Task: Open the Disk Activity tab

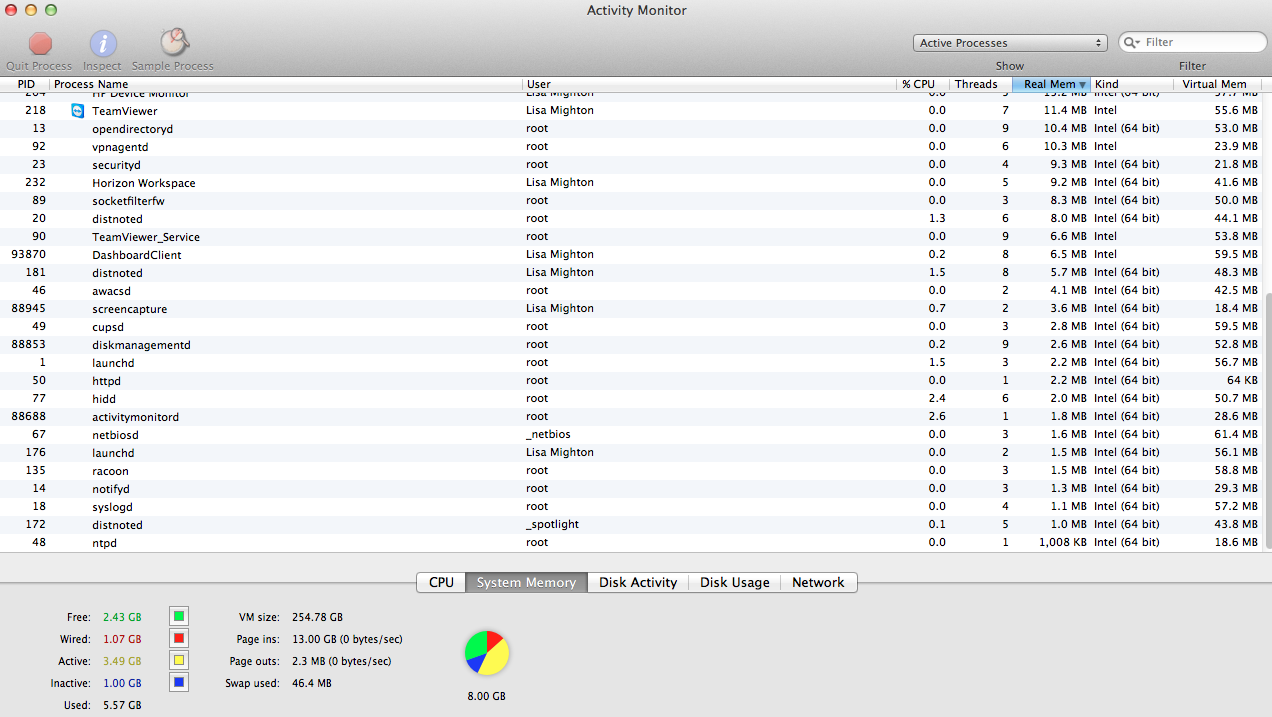Action: coord(638,582)
